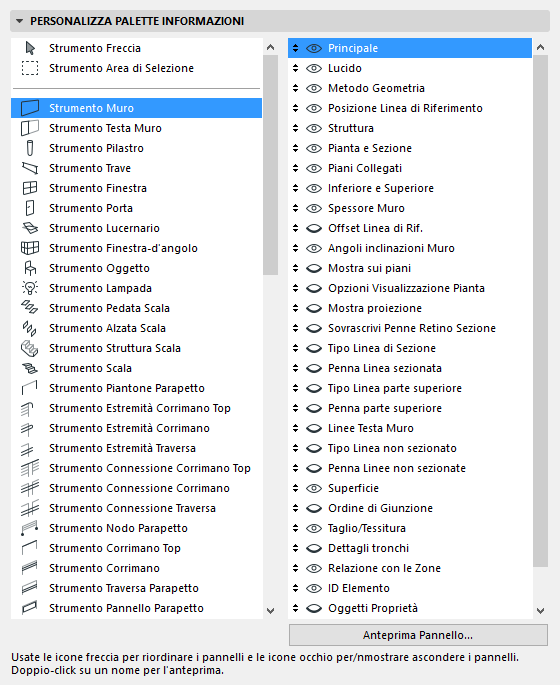Select the Strumento Estremità Corrimano entry
Viewport: 560px width, 685px height.
[136, 428]
